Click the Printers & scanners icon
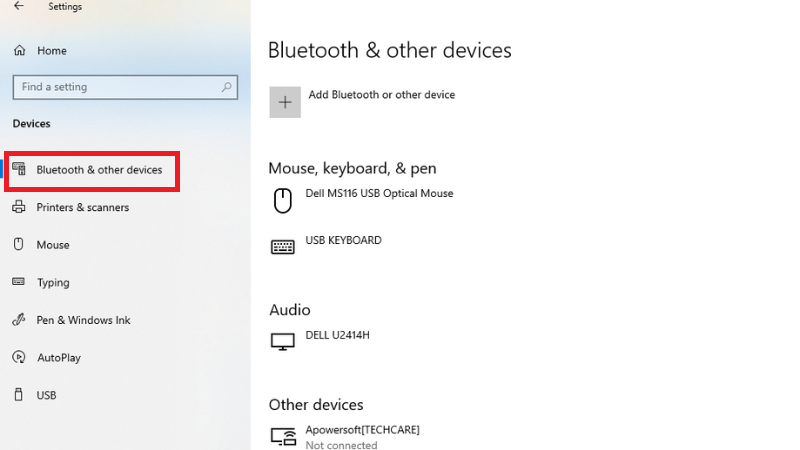The image size is (800, 450). click(18, 207)
